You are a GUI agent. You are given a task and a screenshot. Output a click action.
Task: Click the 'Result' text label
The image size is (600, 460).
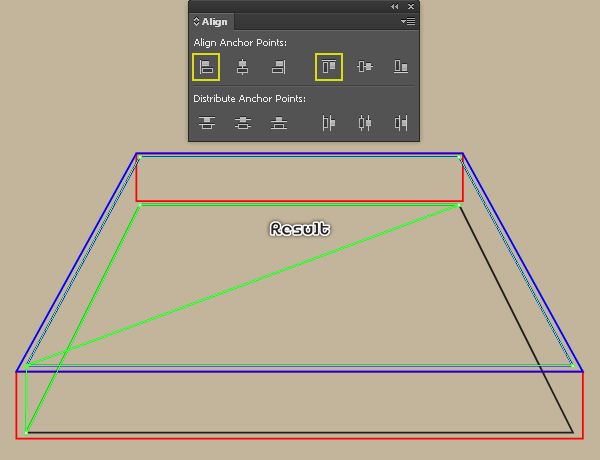(x=300, y=229)
